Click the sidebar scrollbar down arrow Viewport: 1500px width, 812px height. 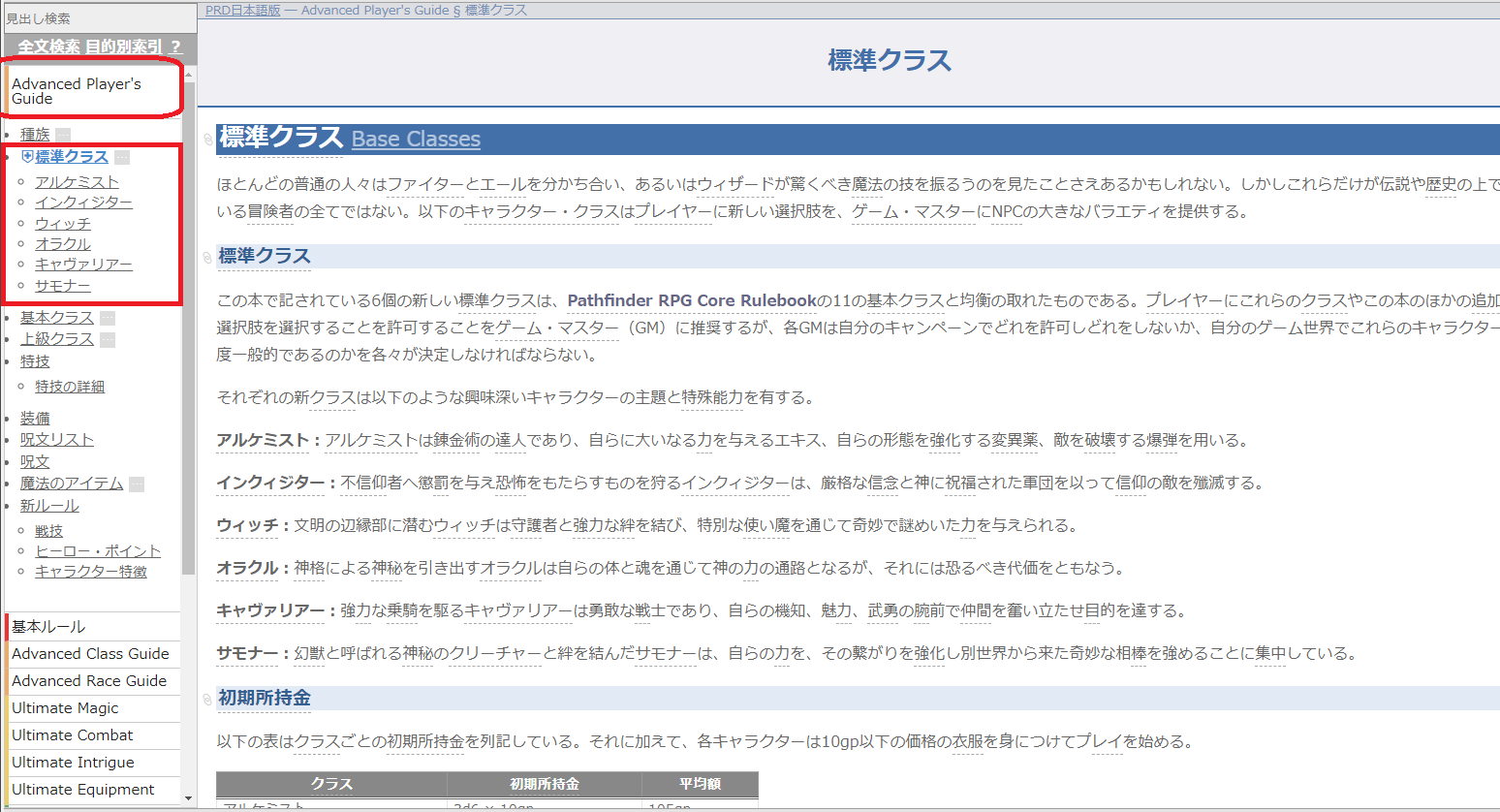[x=189, y=798]
